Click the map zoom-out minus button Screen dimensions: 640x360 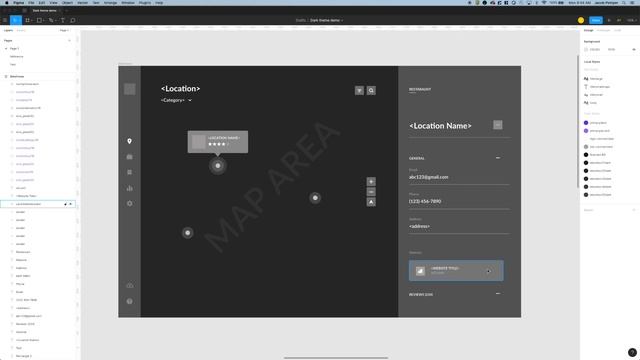pyautogui.click(x=371, y=192)
